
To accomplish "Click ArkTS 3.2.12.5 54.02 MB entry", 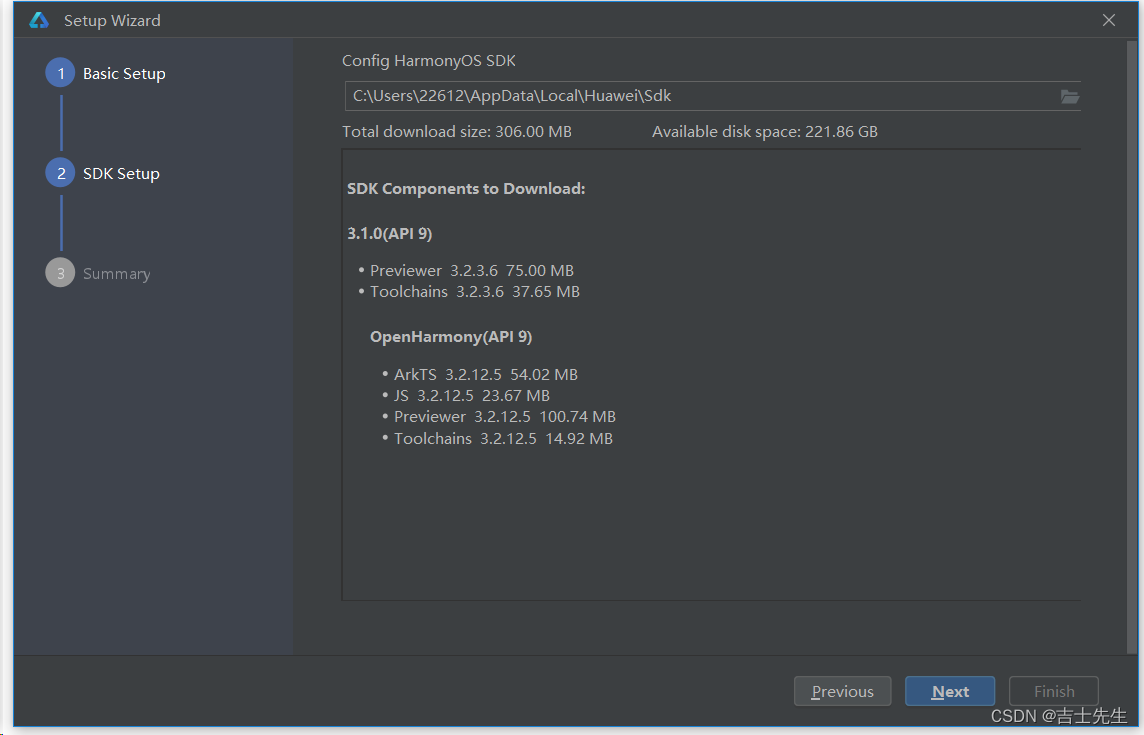I will click(x=485, y=374).
